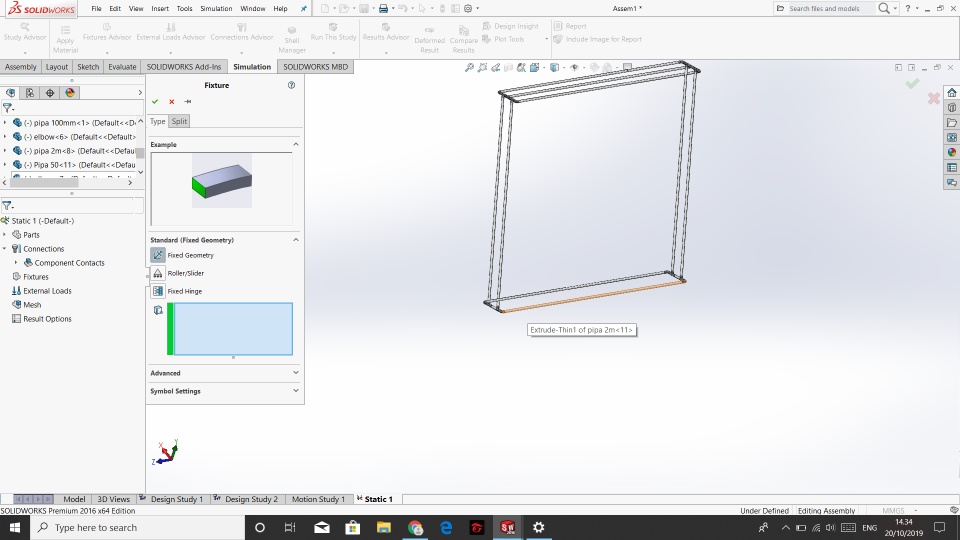Screen dimensions: 960x540
Task: Switch to the Evaluate ribbon tab
Action: click(x=122, y=67)
